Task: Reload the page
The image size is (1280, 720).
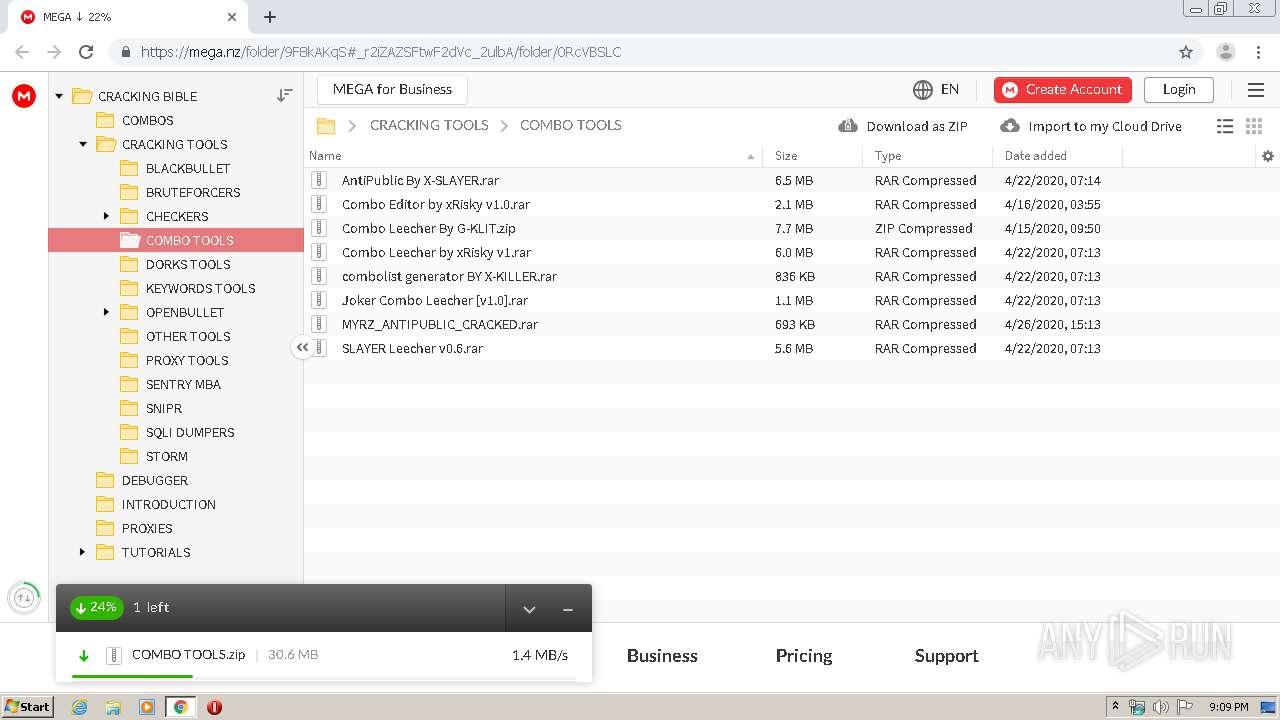Action: pos(86,52)
